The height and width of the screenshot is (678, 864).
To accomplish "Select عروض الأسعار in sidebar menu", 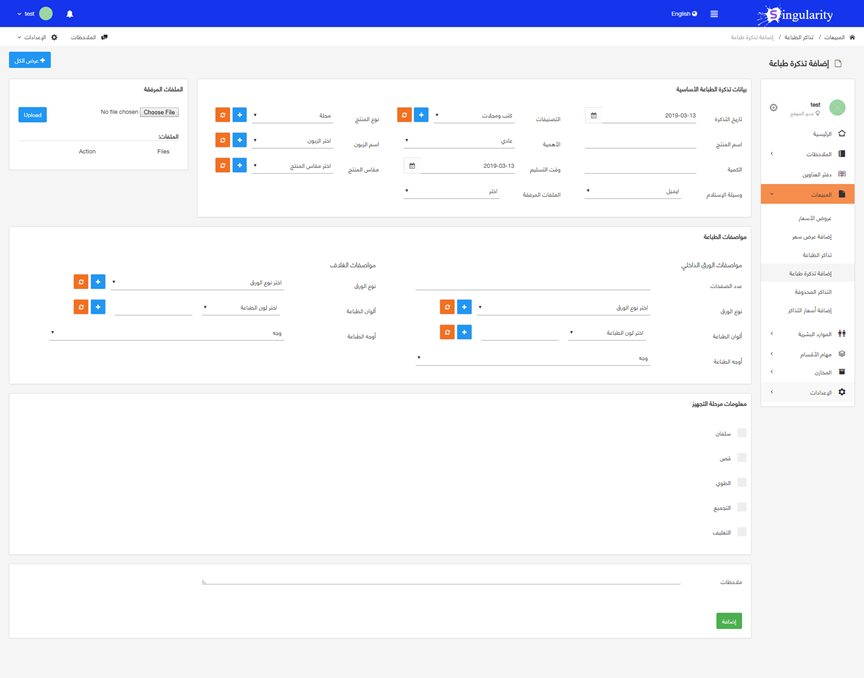I will tap(815, 218).
